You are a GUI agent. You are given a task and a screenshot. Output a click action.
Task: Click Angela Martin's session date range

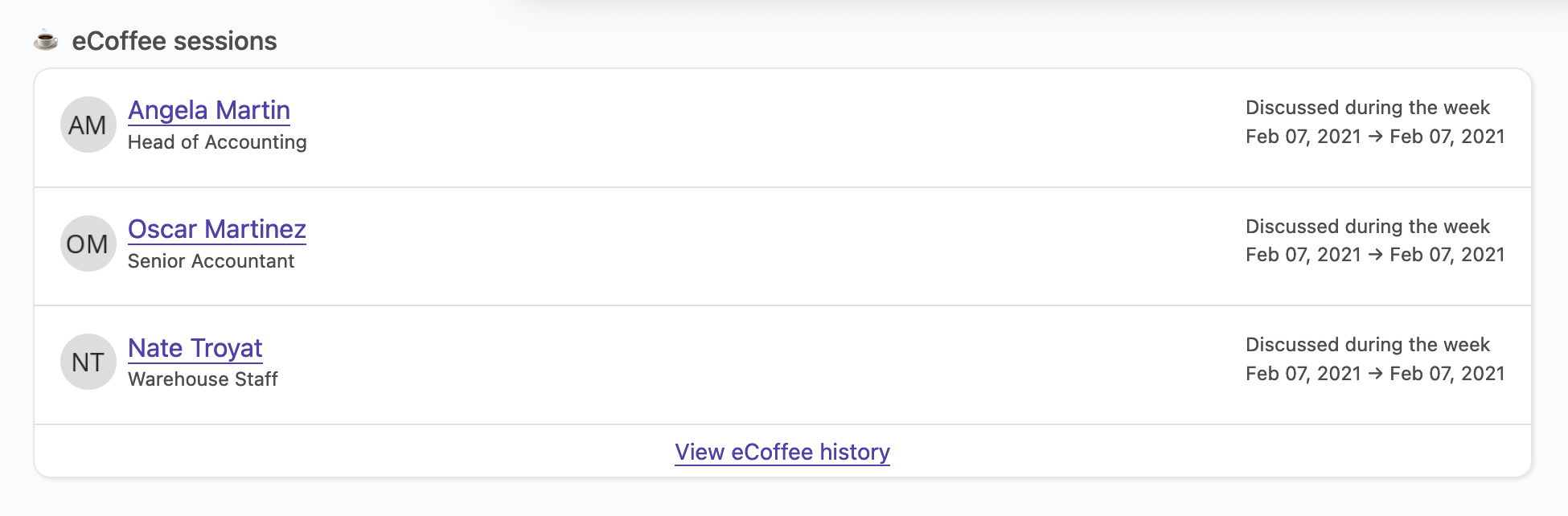1375,137
